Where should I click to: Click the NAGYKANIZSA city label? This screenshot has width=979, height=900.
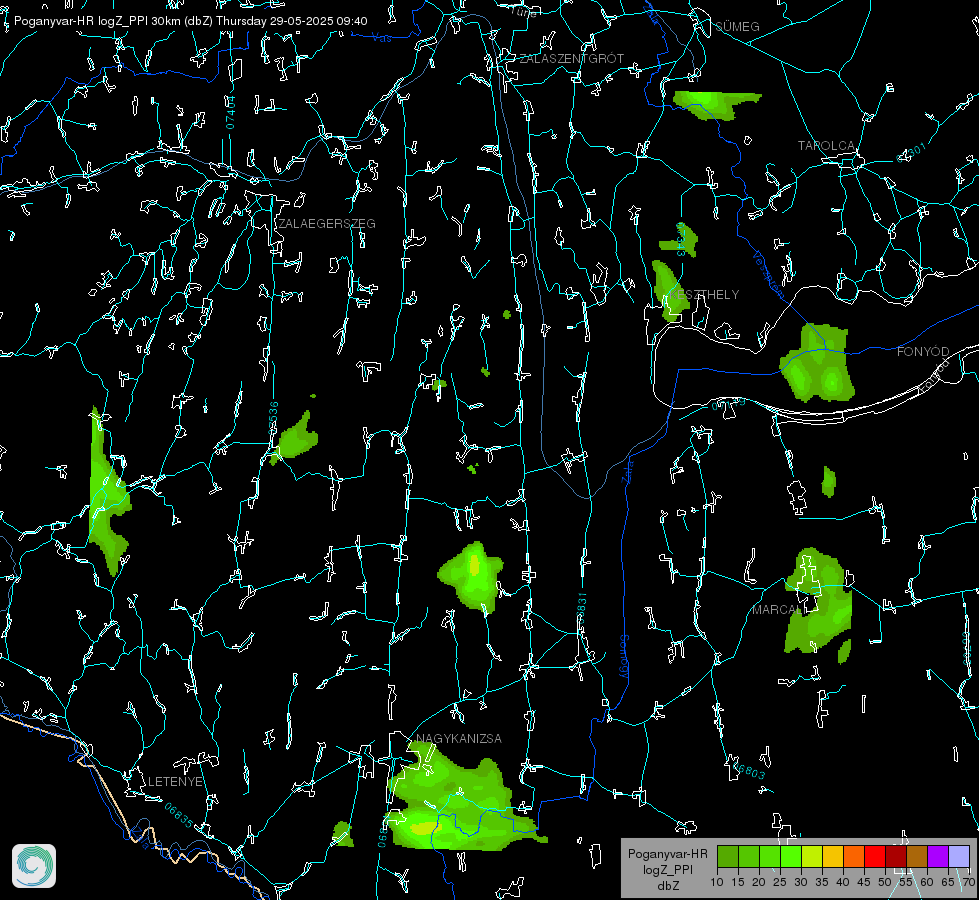pyautogui.click(x=459, y=738)
